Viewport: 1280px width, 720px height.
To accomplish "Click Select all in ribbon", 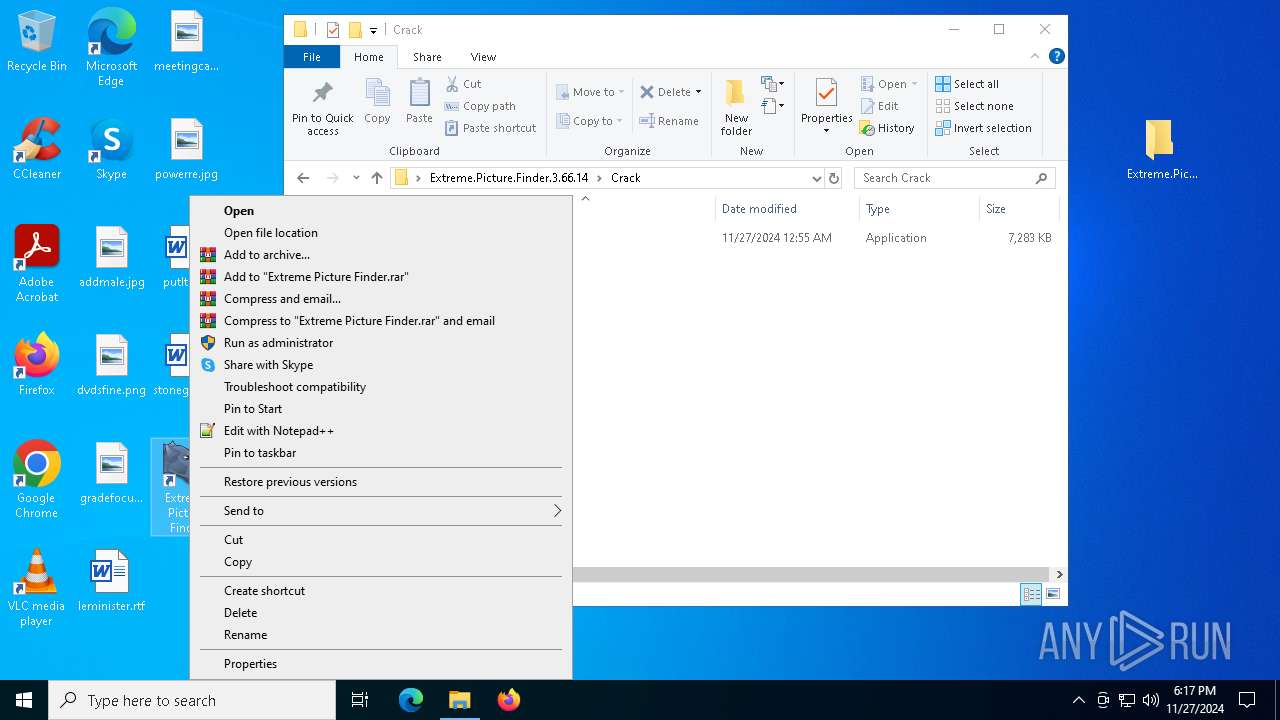I will click(x=967, y=84).
